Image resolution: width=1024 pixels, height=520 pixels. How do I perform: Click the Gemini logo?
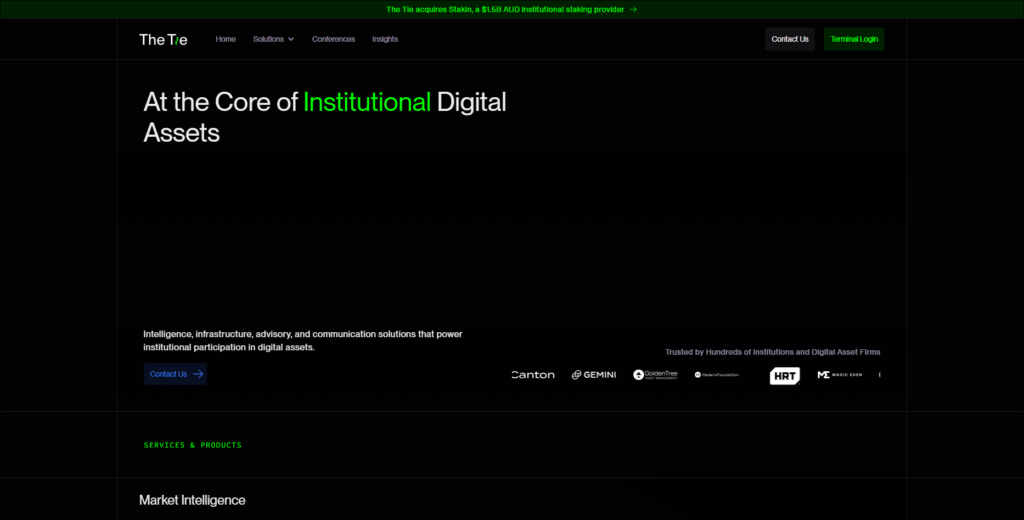[x=594, y=375]
